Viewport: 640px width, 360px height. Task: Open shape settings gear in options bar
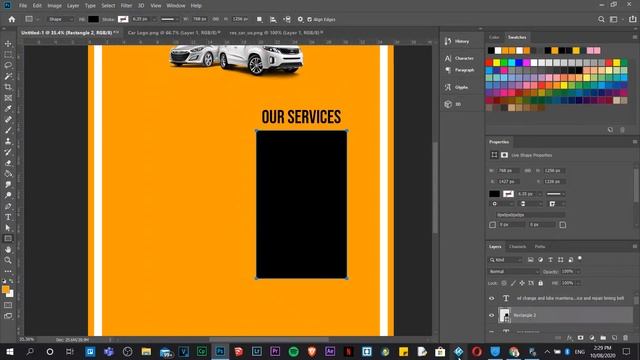pyautogui.click(x=300, y=19)
